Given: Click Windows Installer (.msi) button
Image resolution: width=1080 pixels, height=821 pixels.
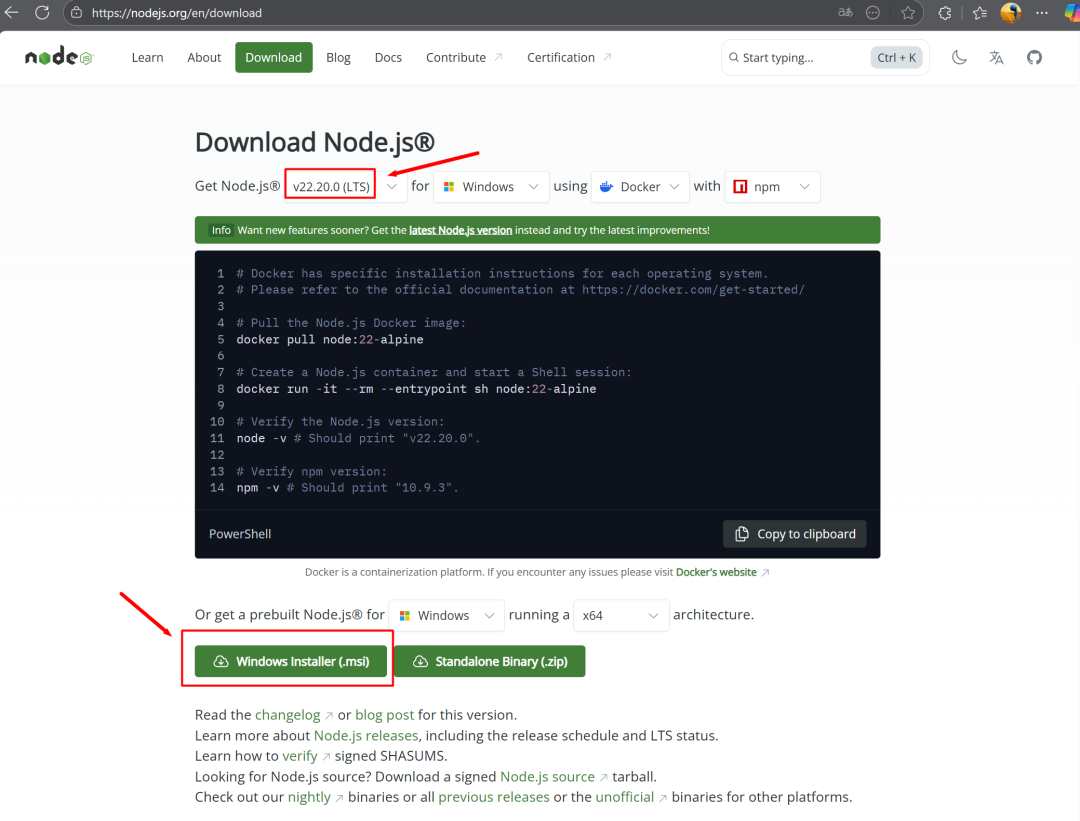Looking at the screenshot, I should click(291, 661).
